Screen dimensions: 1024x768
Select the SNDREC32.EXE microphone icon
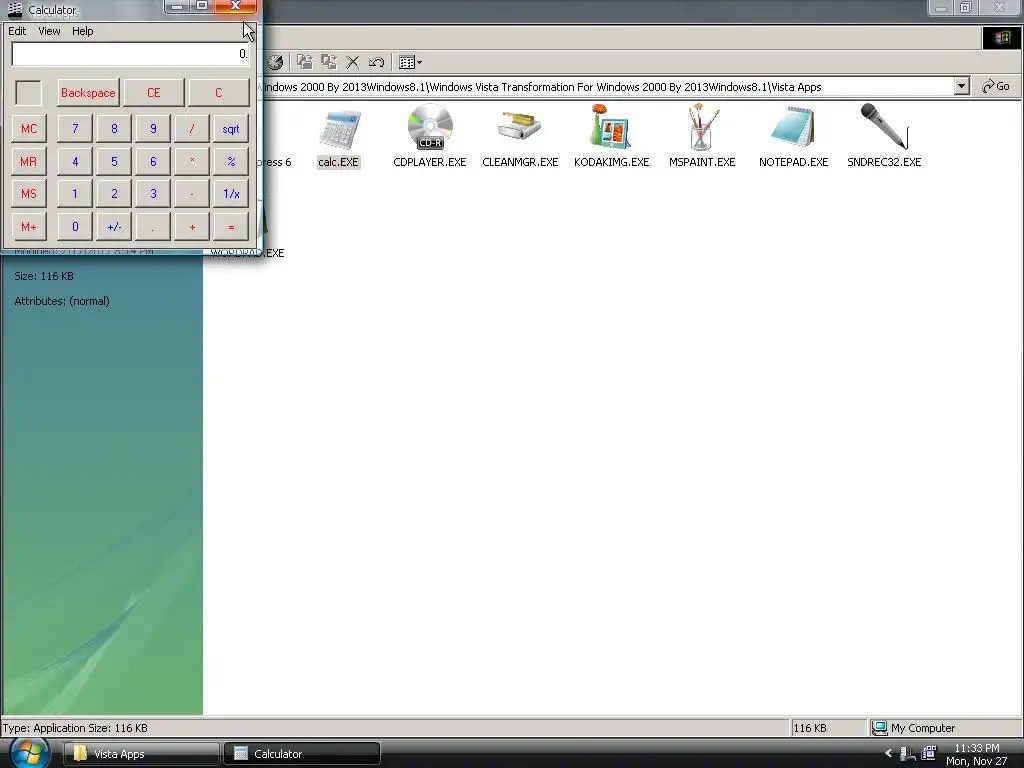pyautogui.click(x=884, y=127)
